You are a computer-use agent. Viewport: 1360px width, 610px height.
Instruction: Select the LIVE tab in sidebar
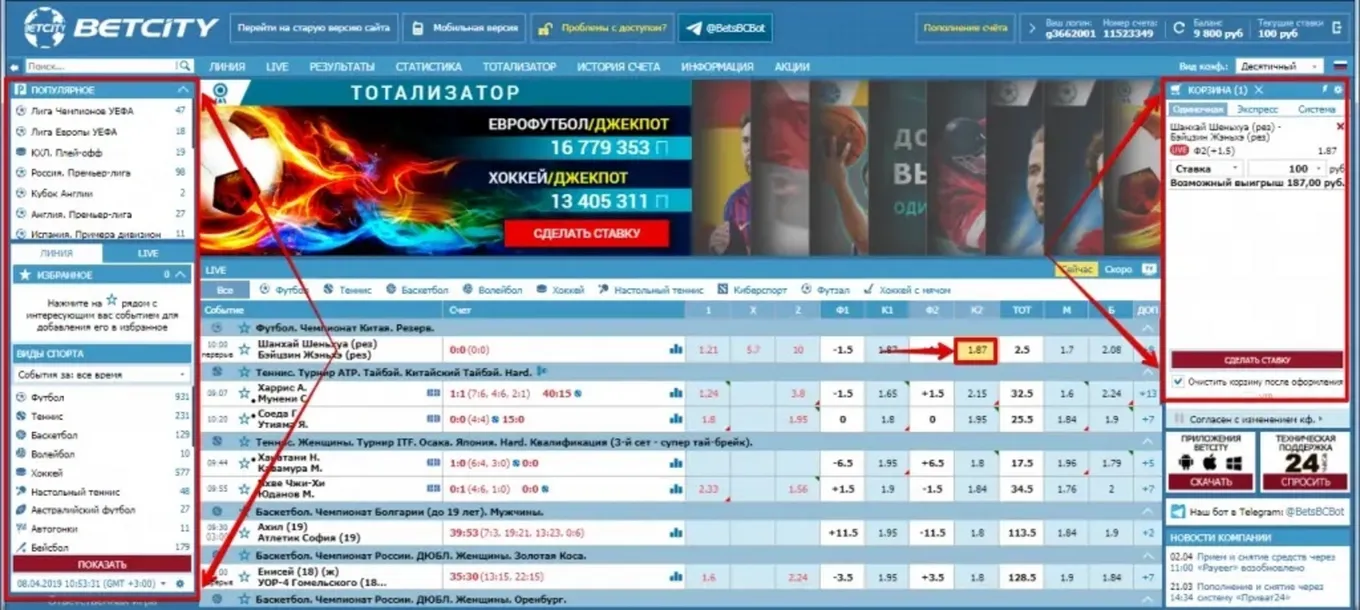[148, 254]
